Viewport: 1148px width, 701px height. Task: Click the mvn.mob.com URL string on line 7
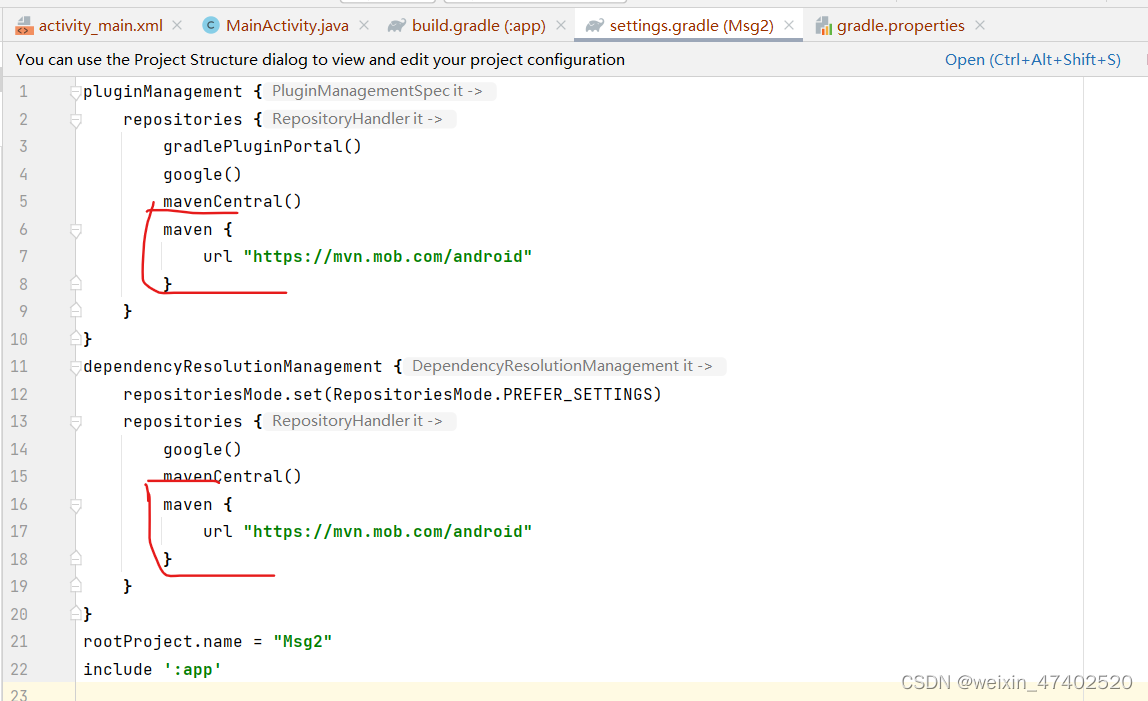coord(388,256)
